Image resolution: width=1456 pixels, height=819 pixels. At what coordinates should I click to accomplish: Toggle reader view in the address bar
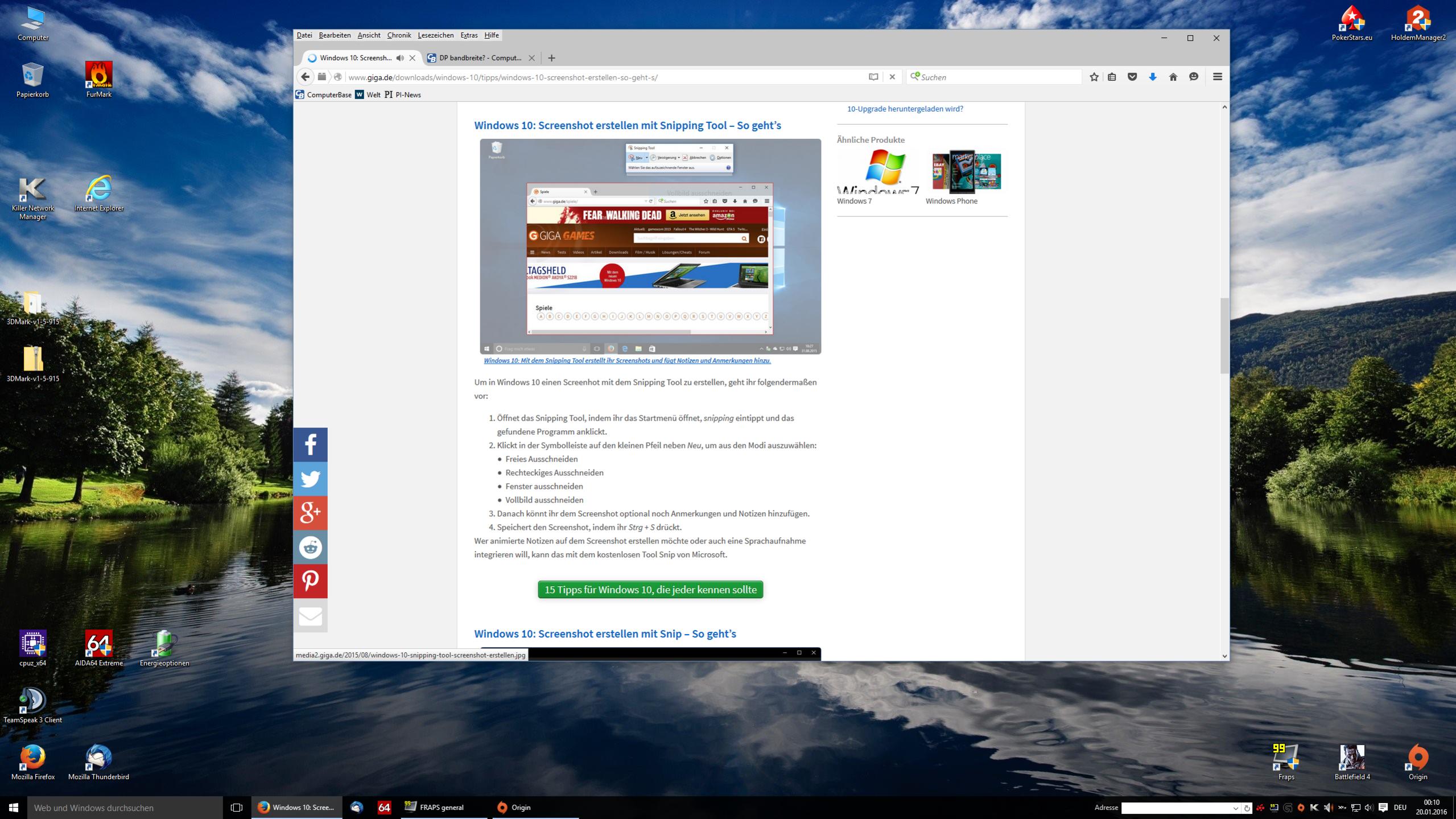[x=873, y=77]
